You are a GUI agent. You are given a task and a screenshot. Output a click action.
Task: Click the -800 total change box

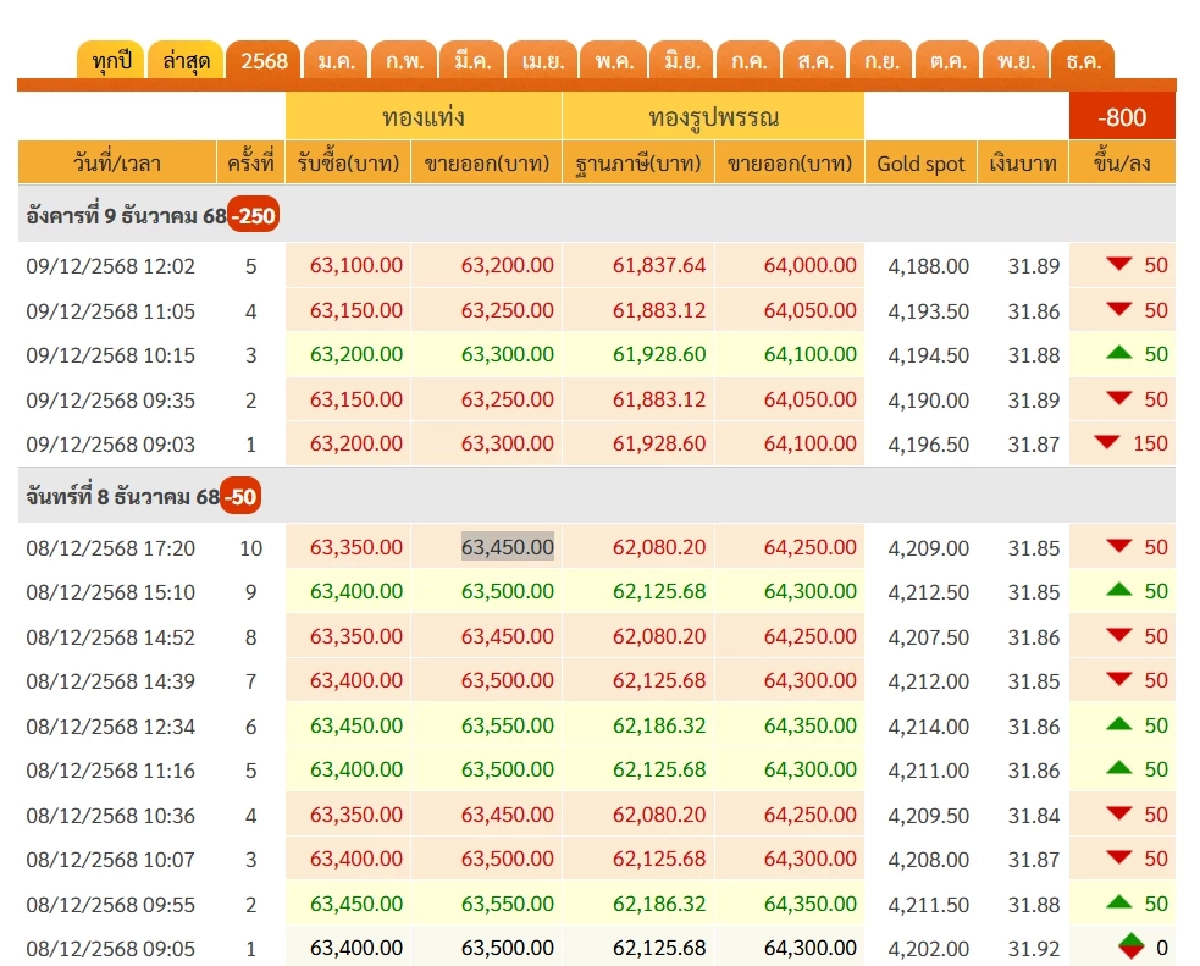pyautogui.click(x=1121, y=118)
